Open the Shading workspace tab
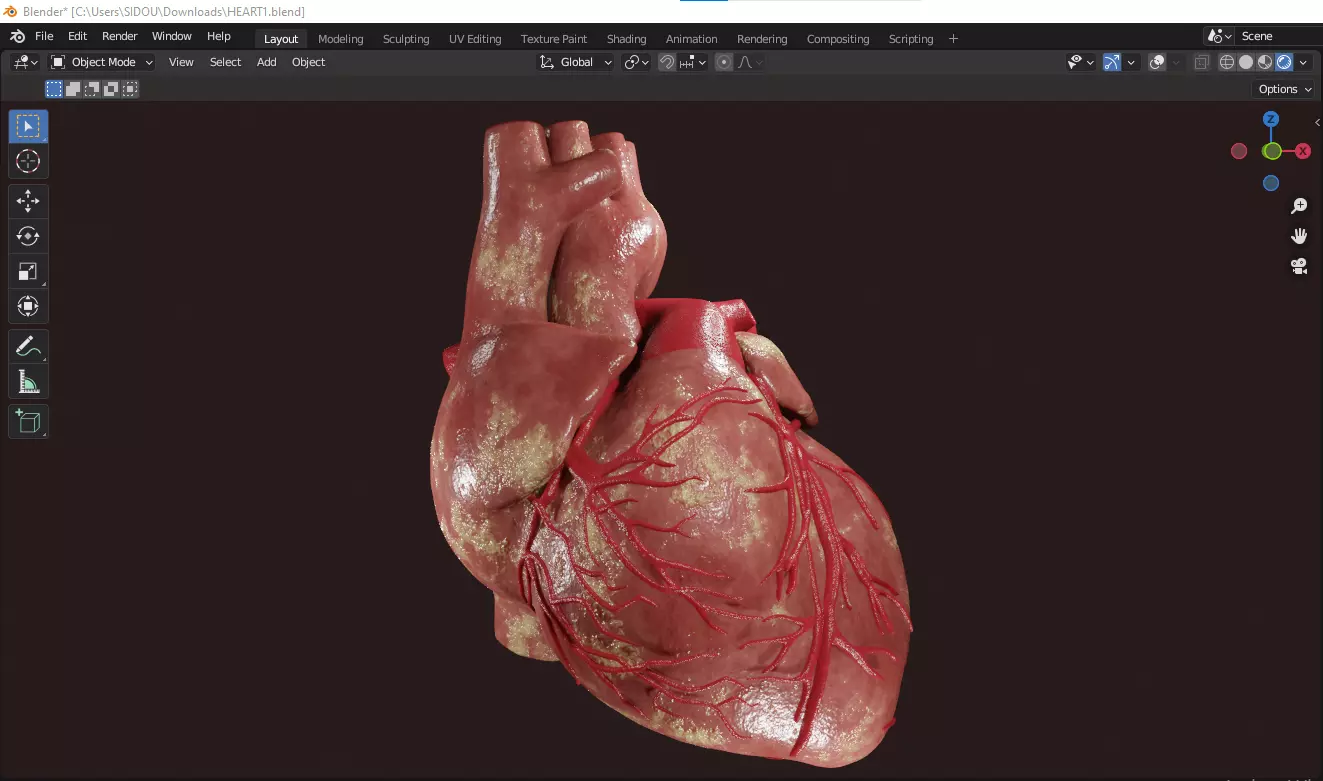Viewport: 1323px width, 781px height. pos(626,39)
